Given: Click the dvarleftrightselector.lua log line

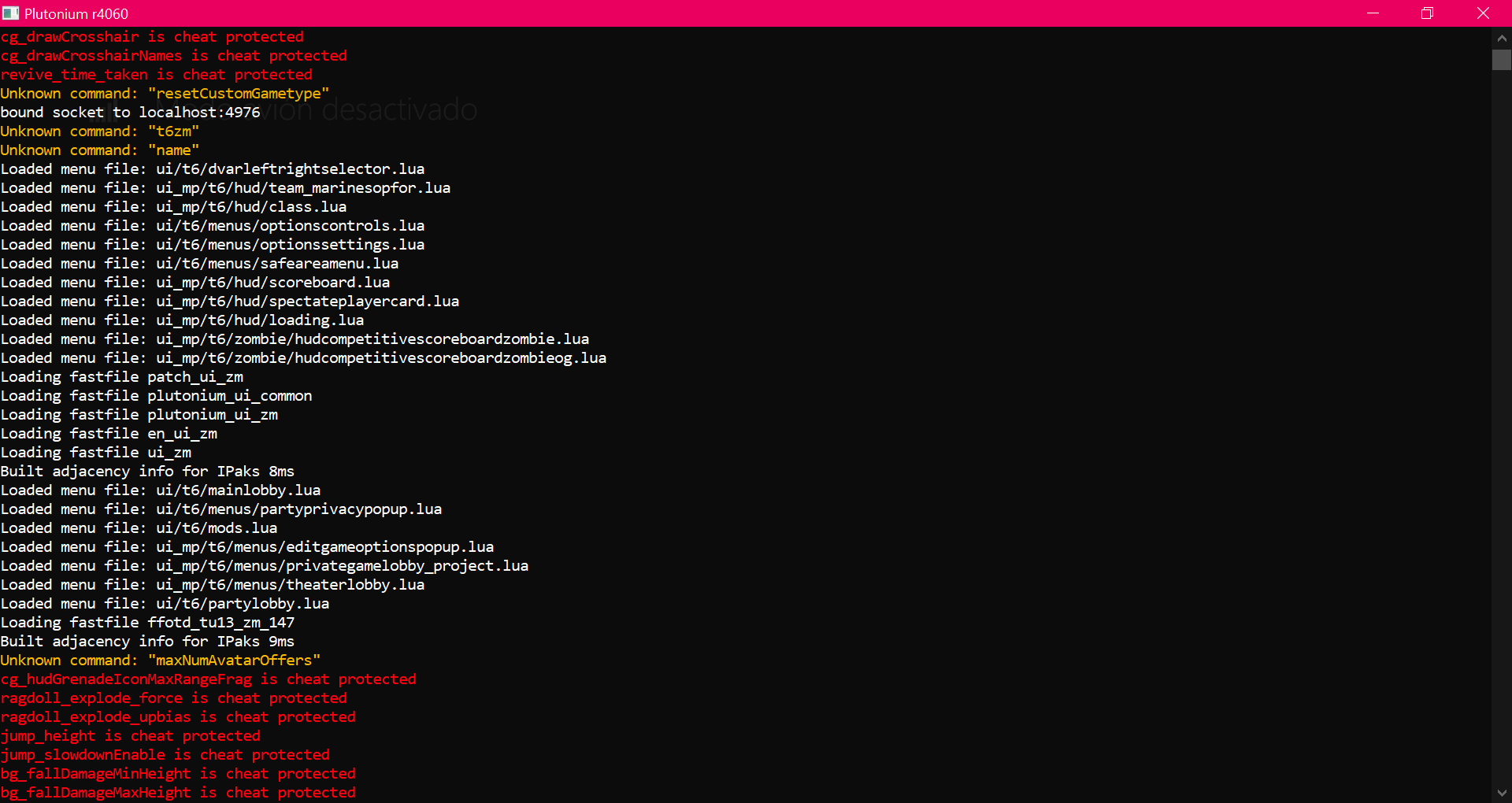Looking at the screenshot, I should tap(213, 169).
